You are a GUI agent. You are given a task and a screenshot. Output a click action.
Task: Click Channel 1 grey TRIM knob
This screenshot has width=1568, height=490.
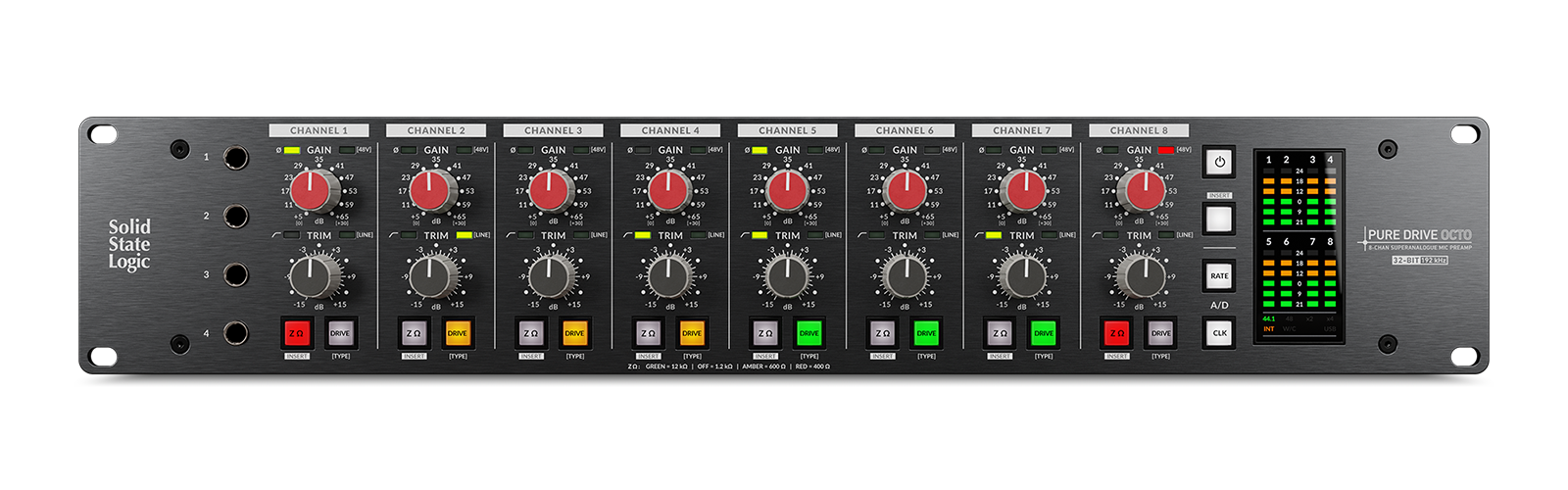pos(313,277)
